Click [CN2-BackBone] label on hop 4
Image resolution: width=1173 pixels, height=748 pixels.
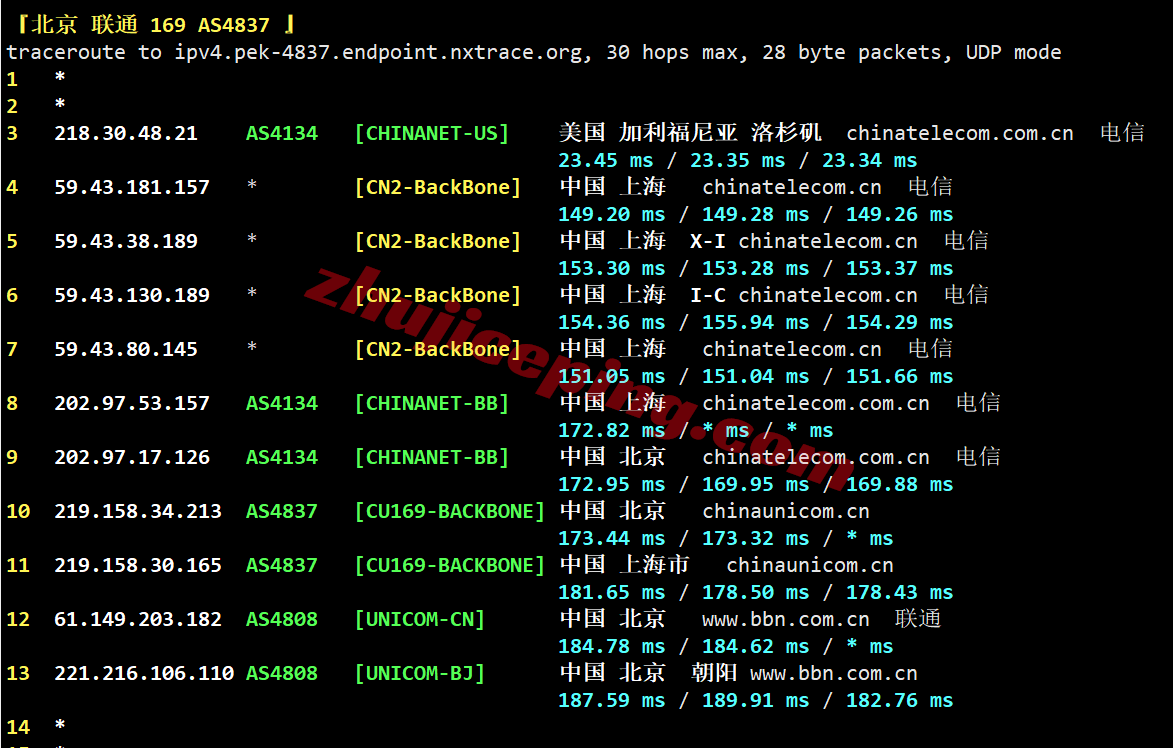(438, 187)
